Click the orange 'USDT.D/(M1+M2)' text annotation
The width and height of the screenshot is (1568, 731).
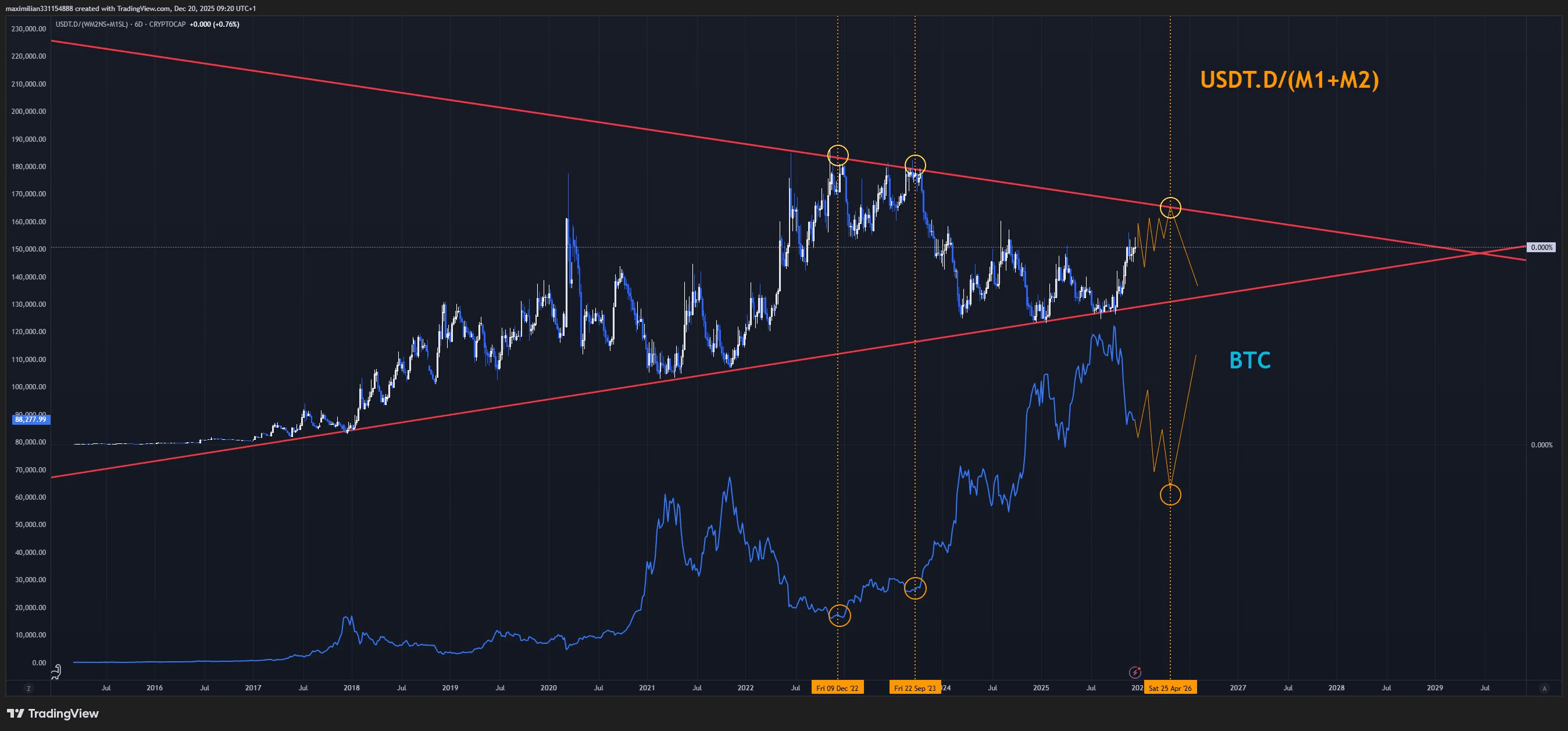pos(1288,80)
